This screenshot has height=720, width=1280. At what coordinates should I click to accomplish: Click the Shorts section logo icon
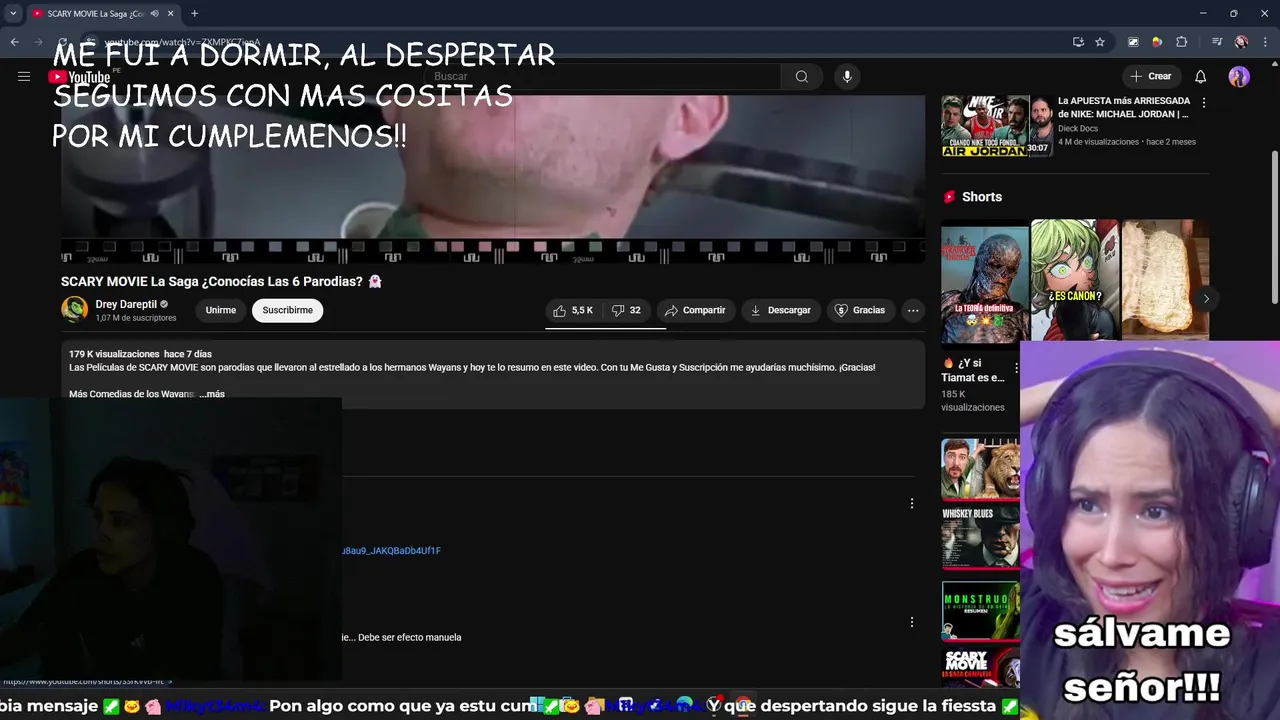(949, 197)
